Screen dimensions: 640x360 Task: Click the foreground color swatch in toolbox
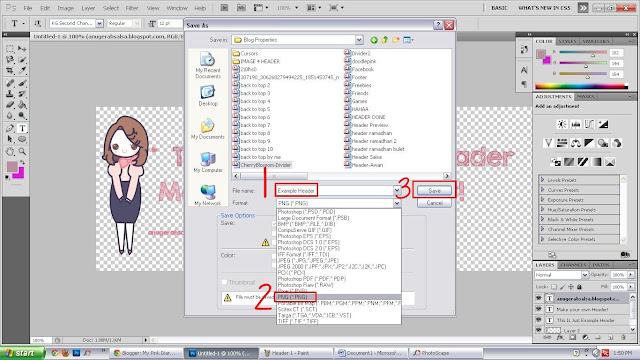click(12, 166)
